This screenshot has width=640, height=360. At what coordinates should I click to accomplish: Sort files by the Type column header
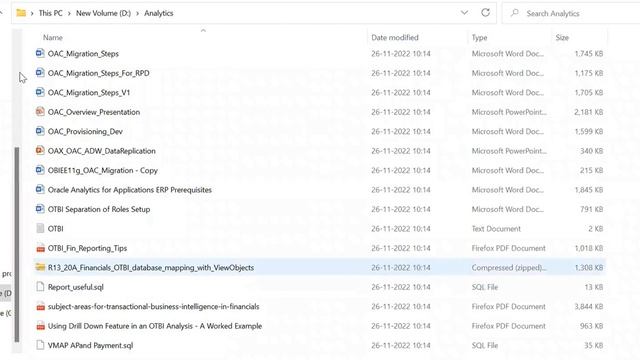(x=479, y=38)
